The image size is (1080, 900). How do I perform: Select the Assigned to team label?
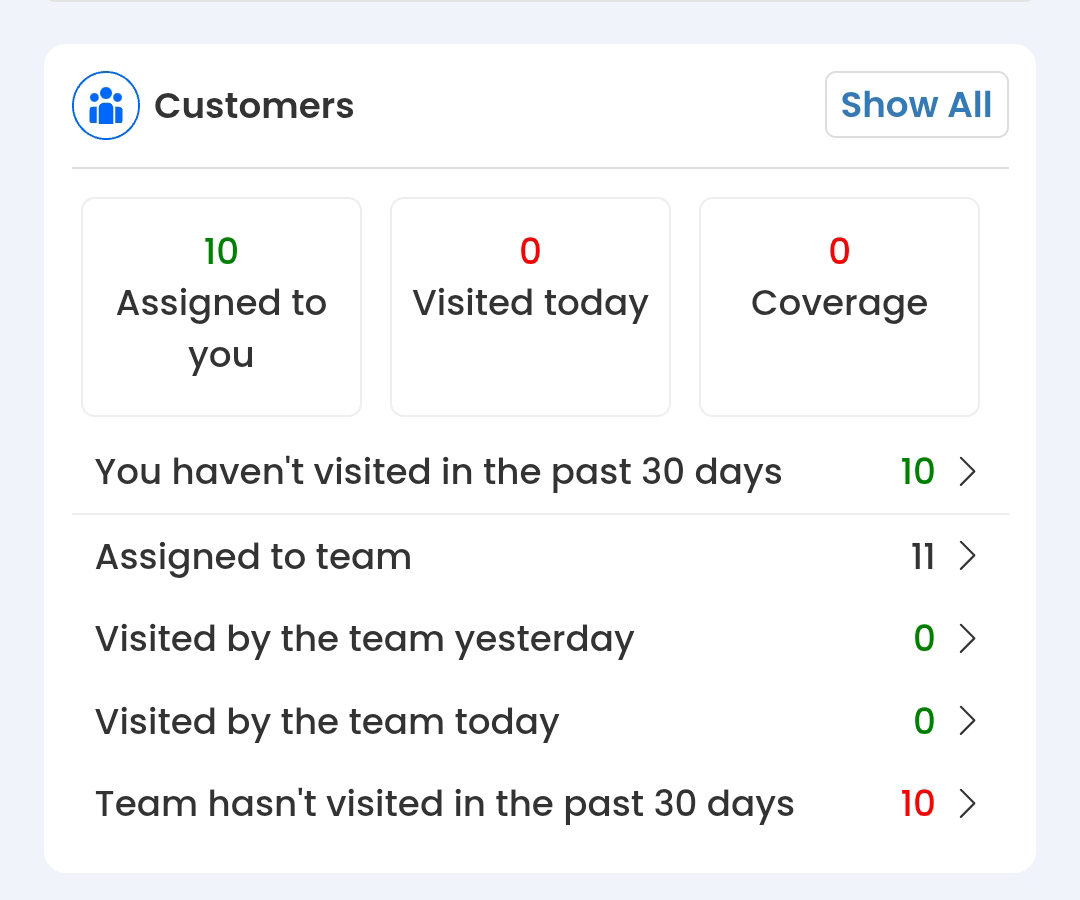click(253, 557)
